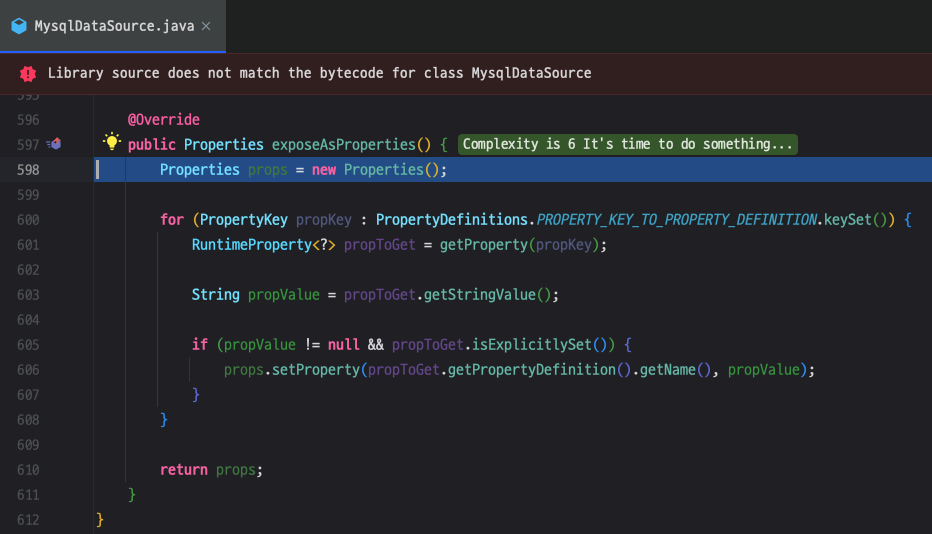Viewport: 932px width, 534px height.
Task: Select the MysqlDataSource.java editor tab
Action: 112,26
